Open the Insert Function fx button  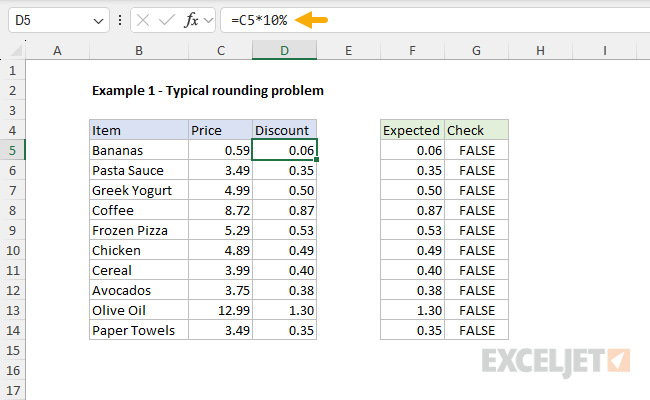pos(191,20)
